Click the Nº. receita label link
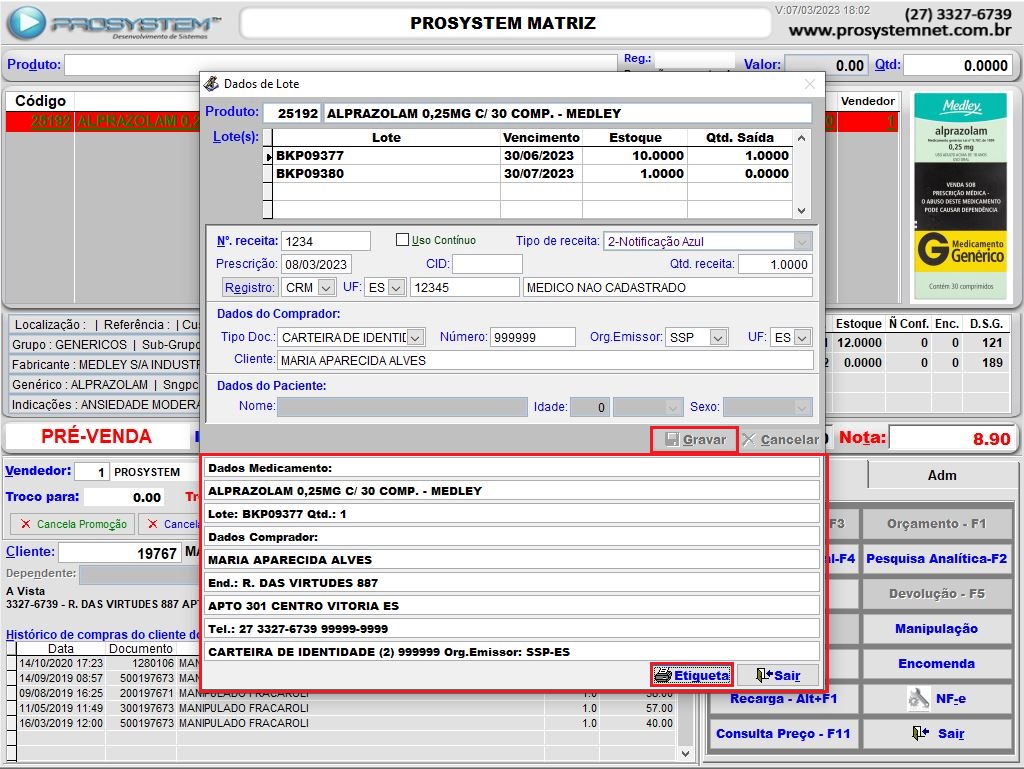 click(248, 241)
